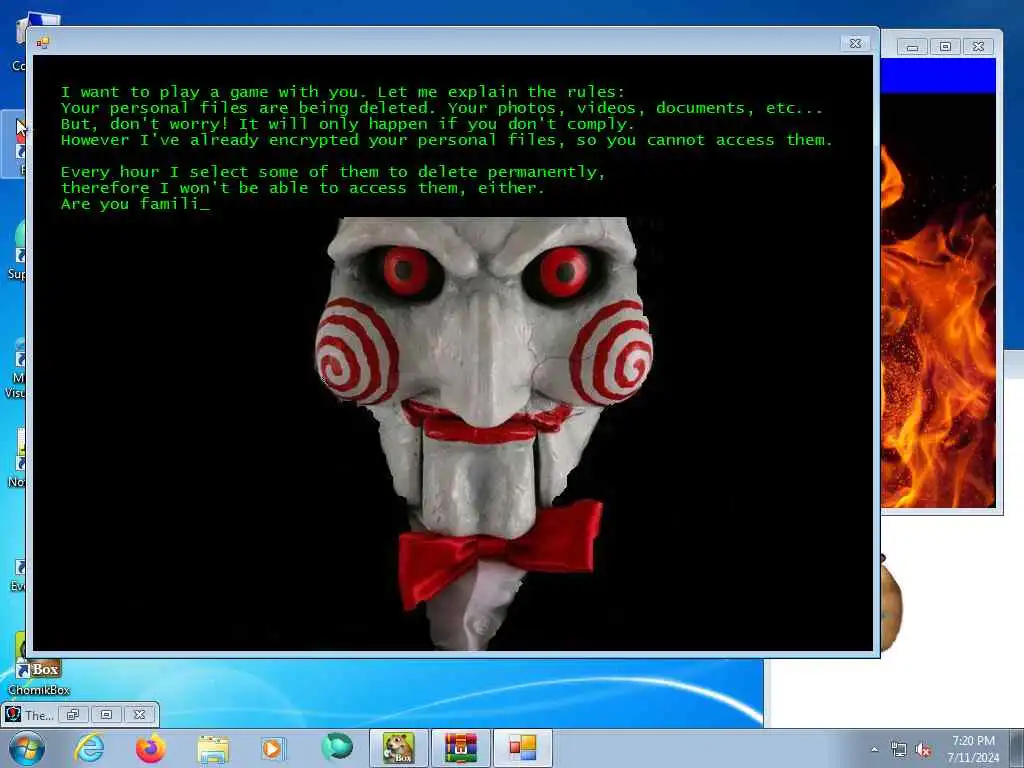This screenshot has height=768, width=1024.
Task: Open network status tray icon
Action: (899, 750)
